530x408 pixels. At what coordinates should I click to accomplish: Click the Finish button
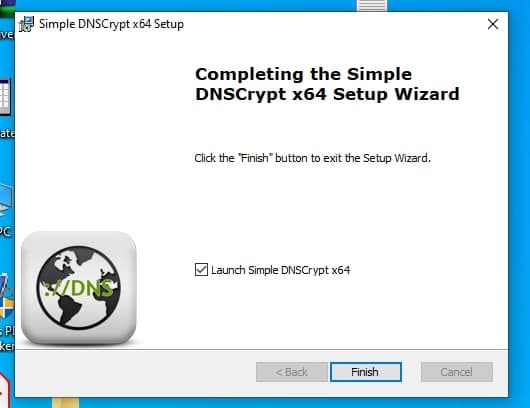tap(366, 372)
